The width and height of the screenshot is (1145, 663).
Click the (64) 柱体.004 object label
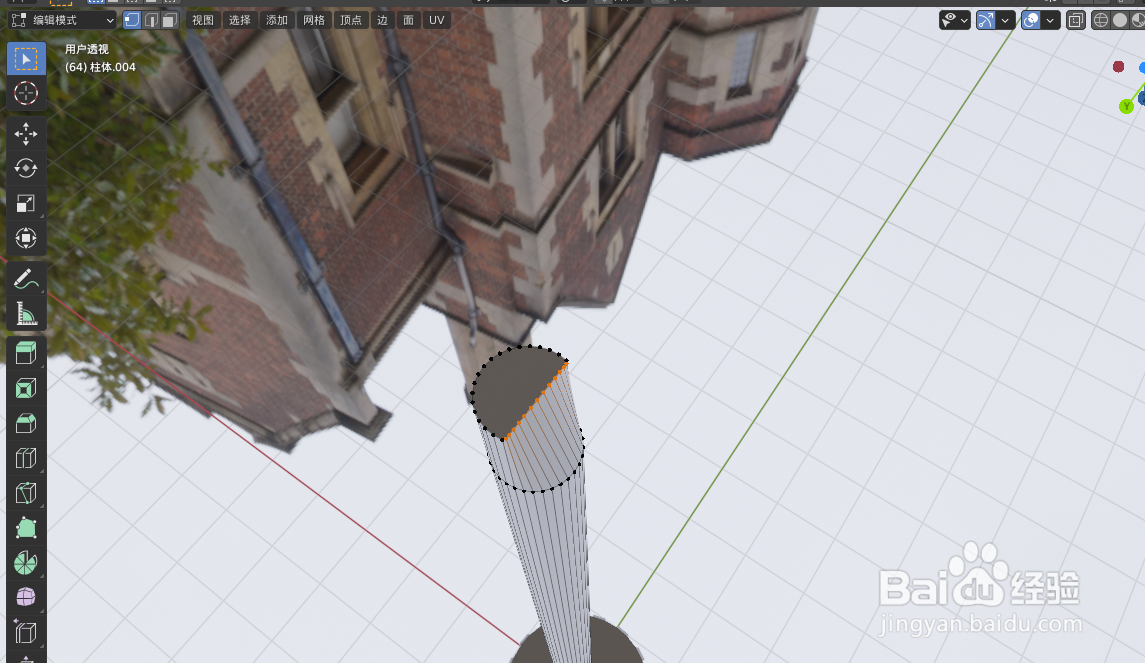(x=100, y=67)
